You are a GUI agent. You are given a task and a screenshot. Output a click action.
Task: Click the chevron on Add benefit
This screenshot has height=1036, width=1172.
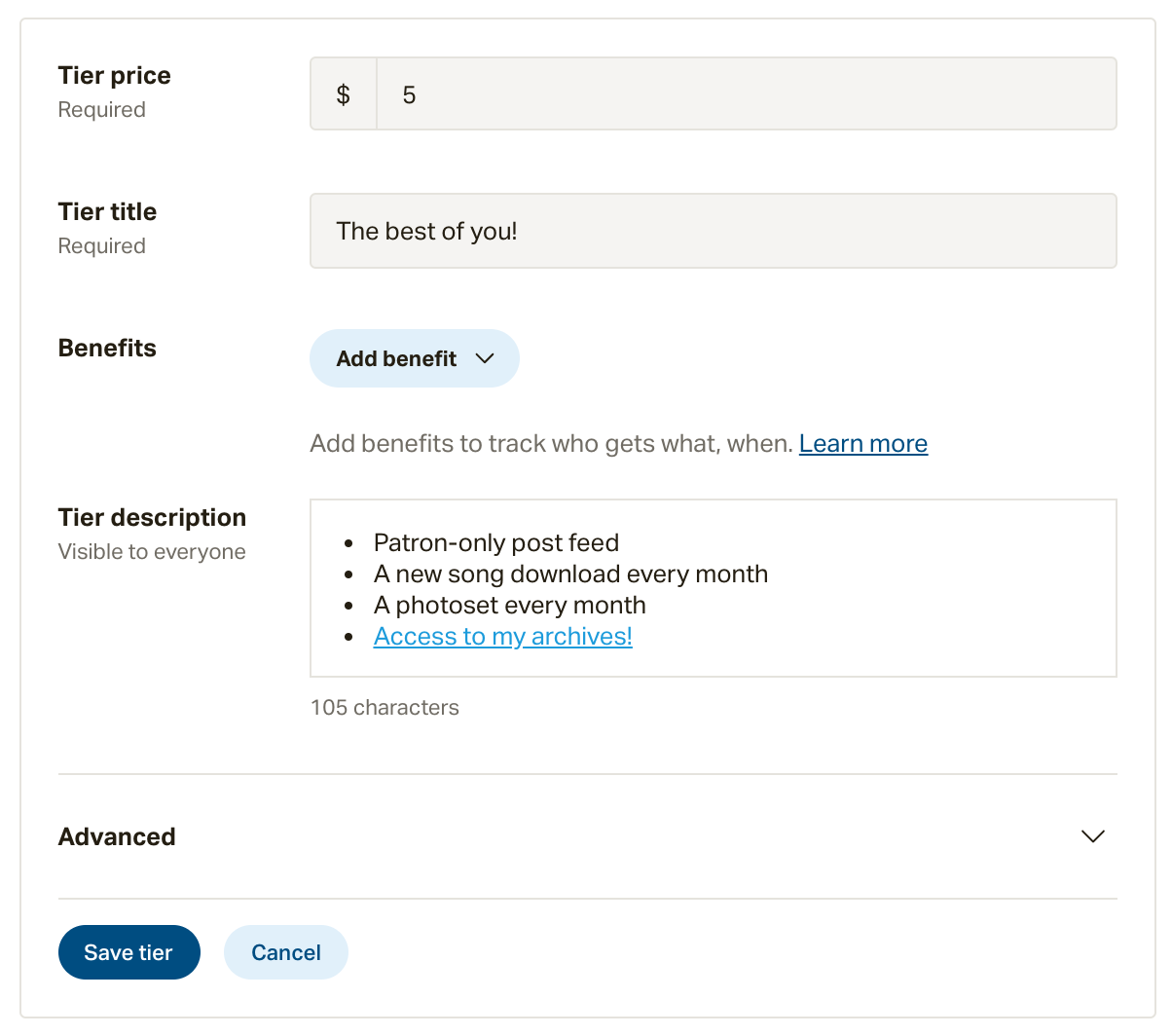pyautogui.click(x=484, y=358)
